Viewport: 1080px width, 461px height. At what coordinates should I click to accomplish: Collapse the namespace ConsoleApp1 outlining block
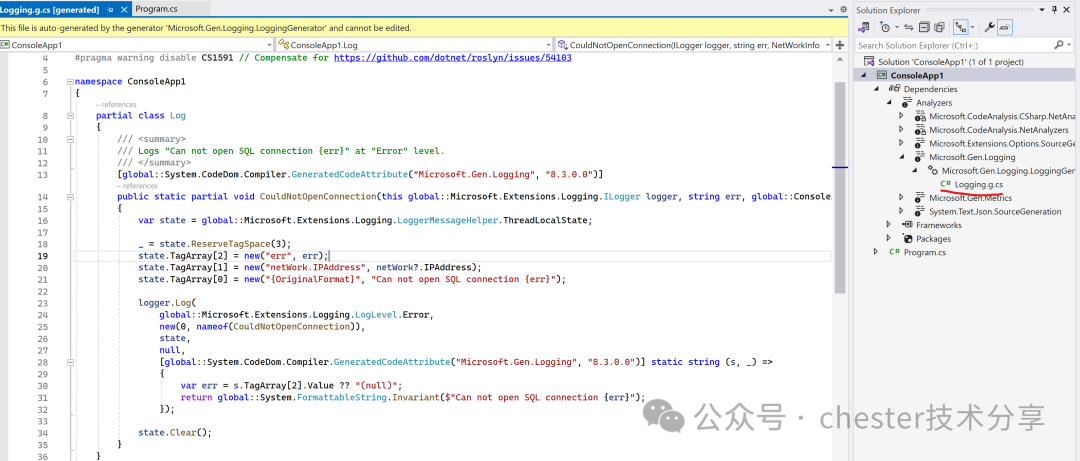70,81
